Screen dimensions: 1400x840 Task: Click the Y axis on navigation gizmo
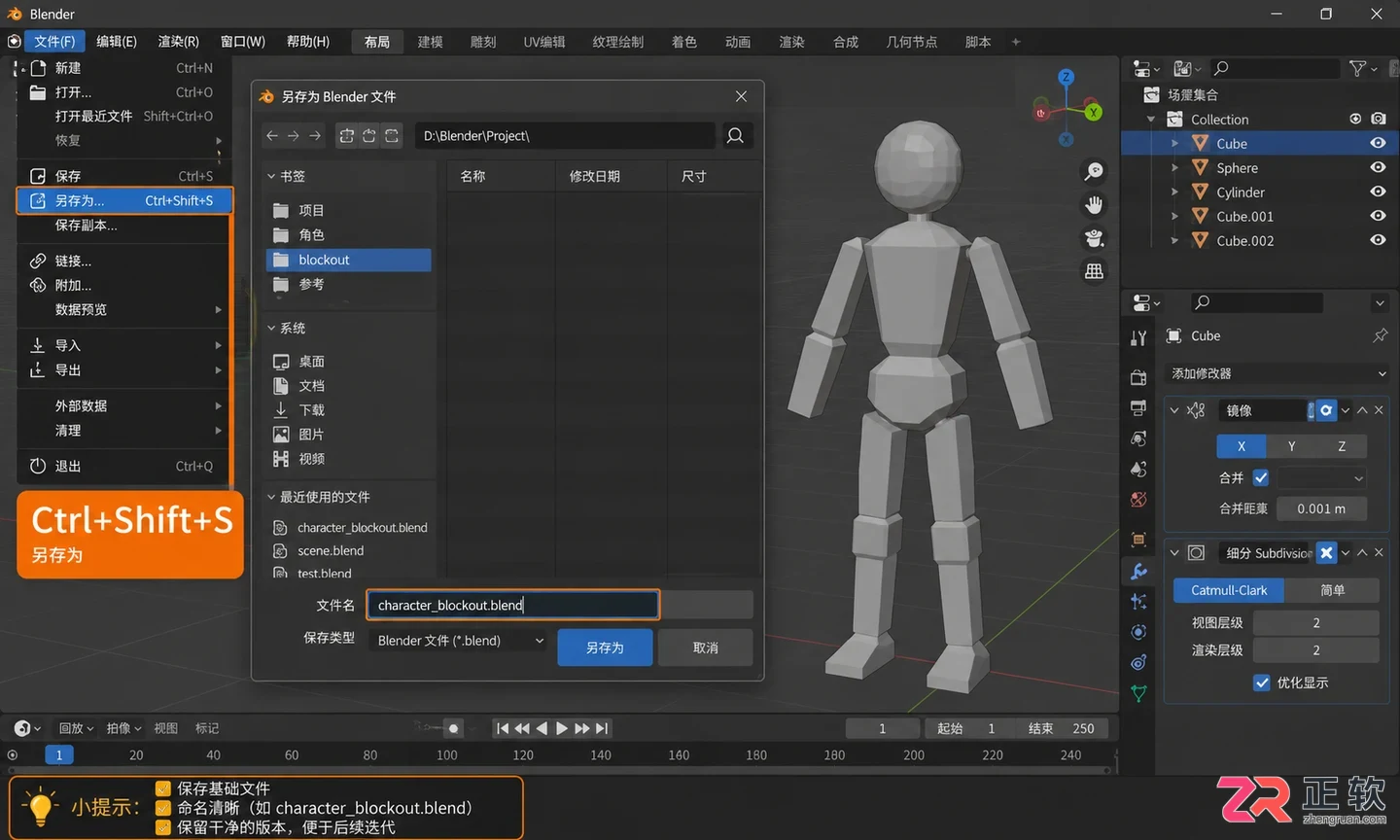[x=1094, y=112]
